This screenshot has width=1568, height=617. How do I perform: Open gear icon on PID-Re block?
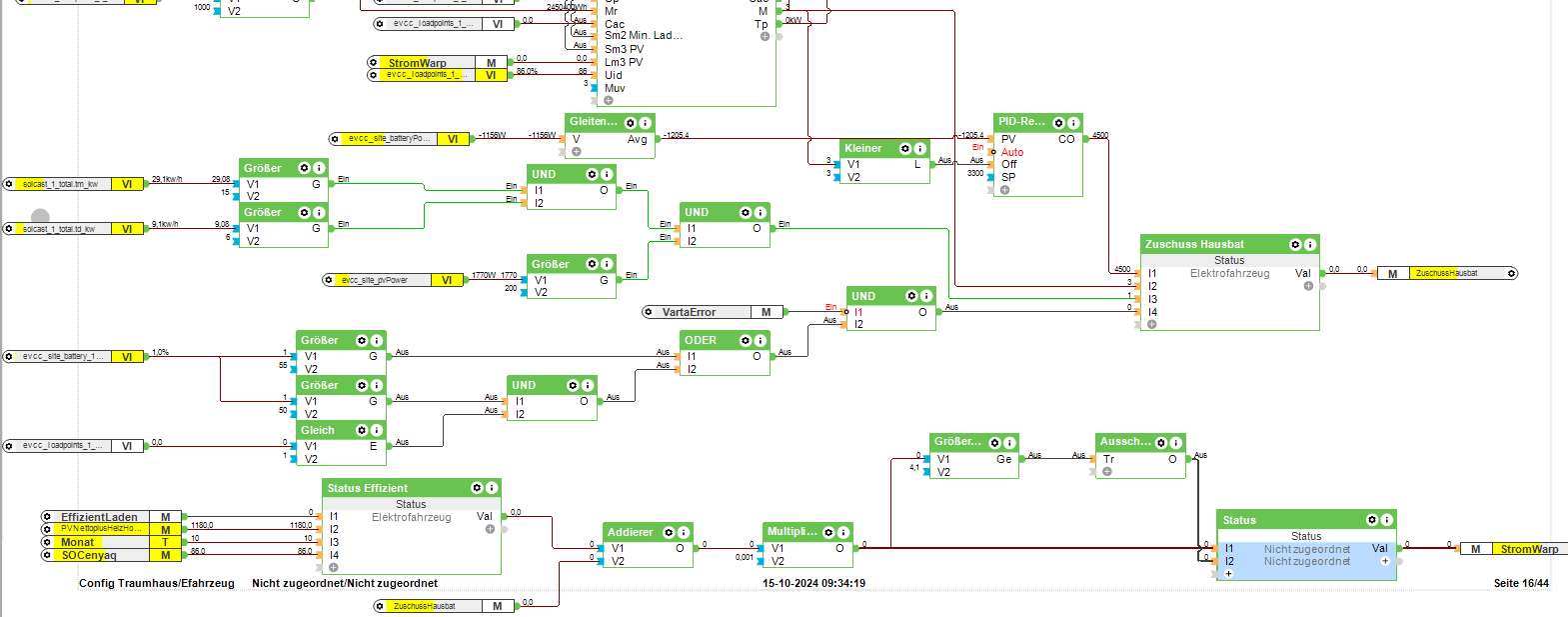tap(1058, 123)
